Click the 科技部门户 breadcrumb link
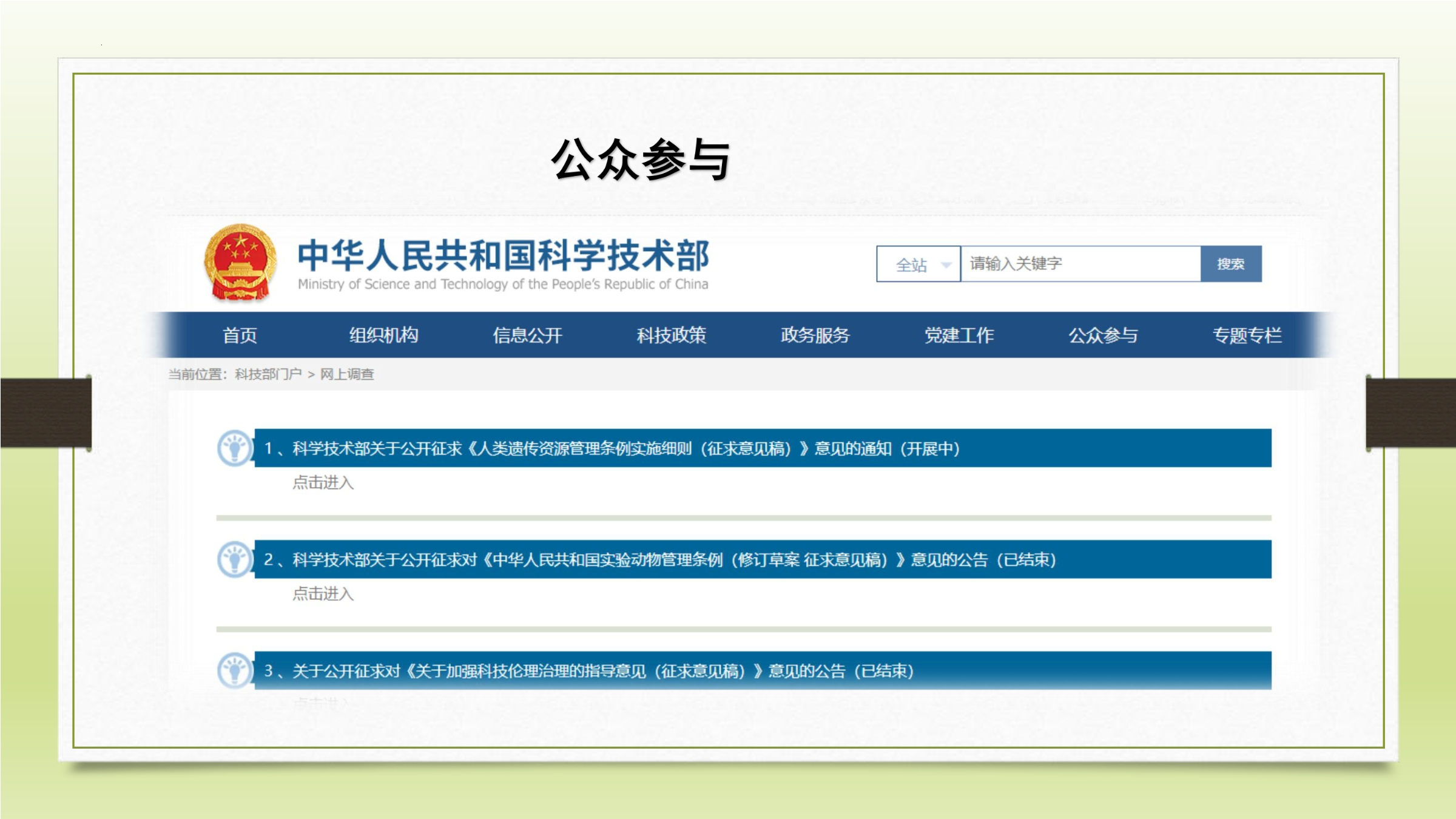Screen dimensions: 1456x819 pyautogui.click(x=268, y=374)
